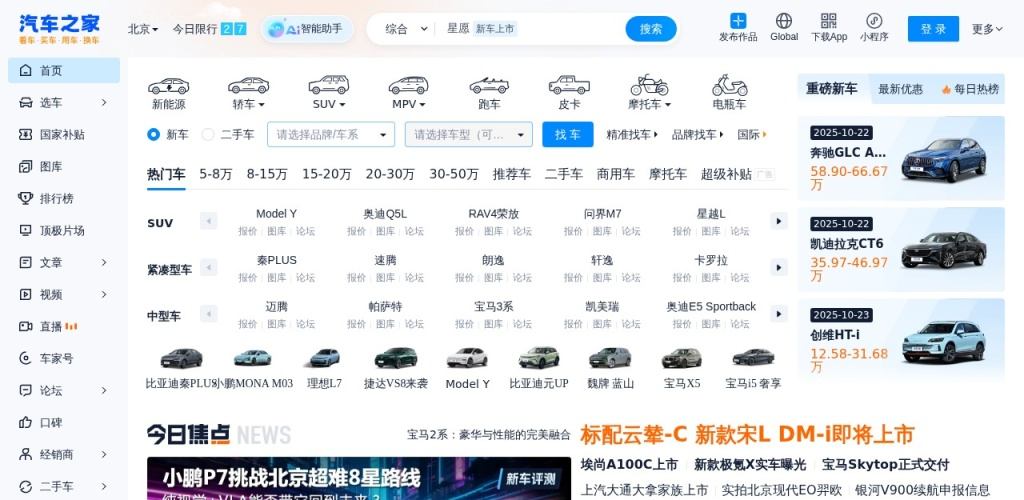Open the Global globe icon
The image size is (1024, 500).
(x=784, y=21)
